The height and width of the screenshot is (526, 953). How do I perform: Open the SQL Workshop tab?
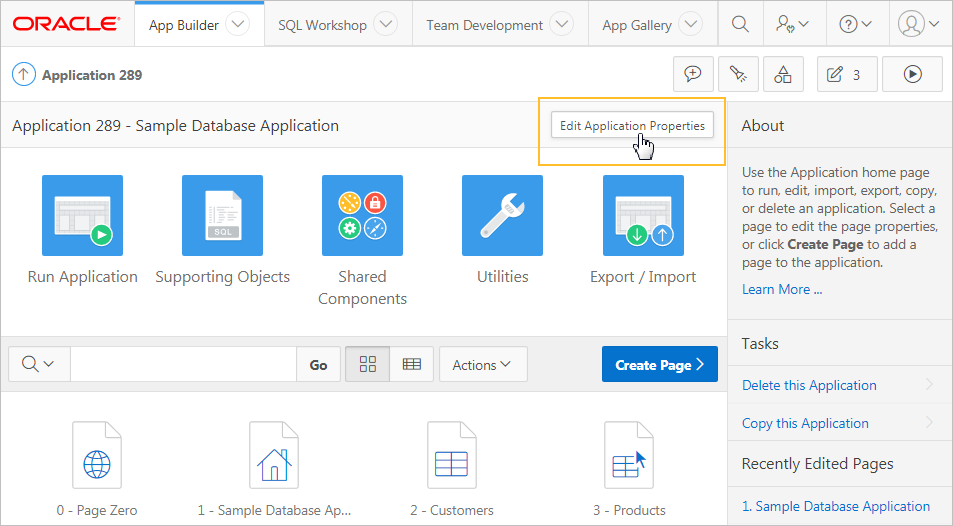pyautogui.click(x=322, y=25)
